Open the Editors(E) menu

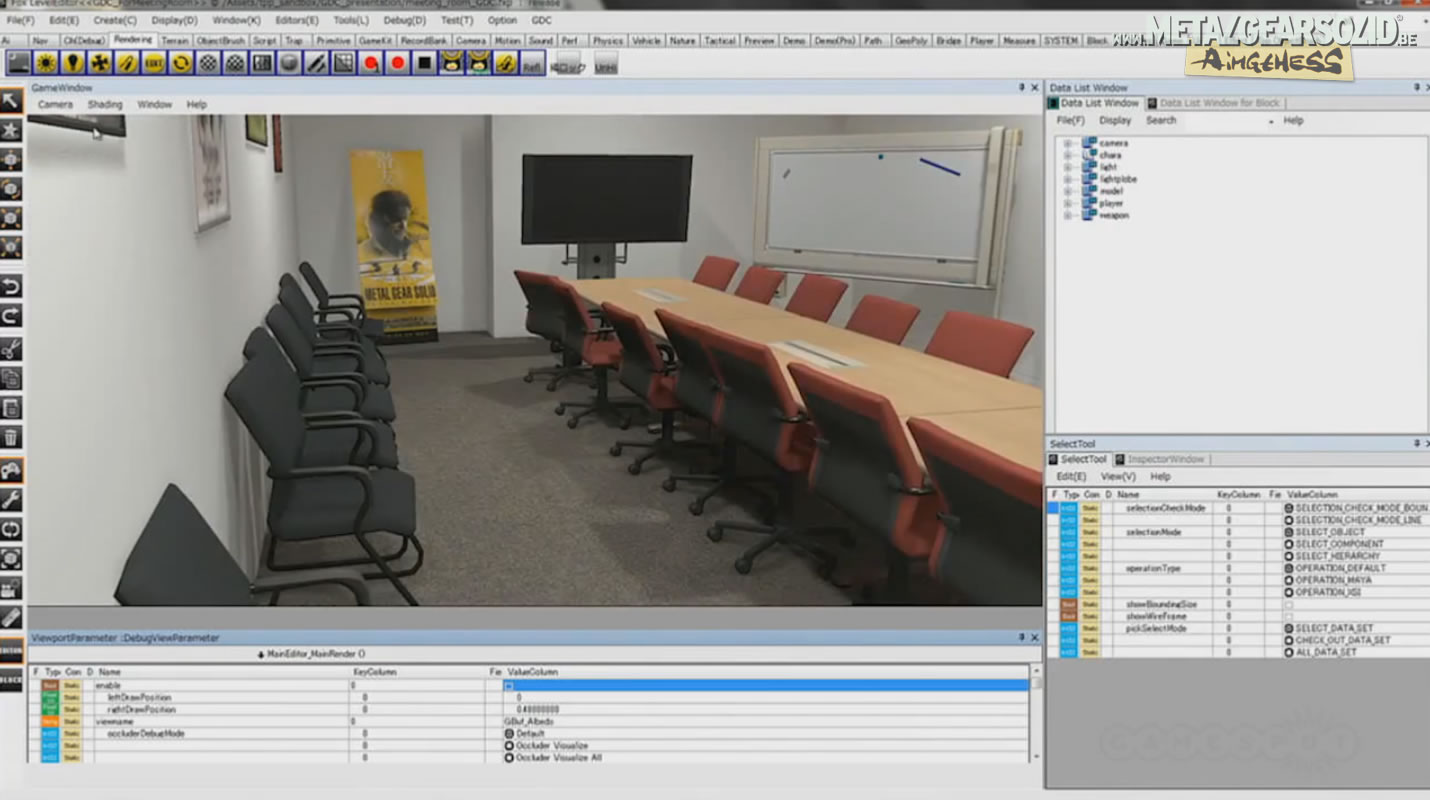click(297, 20)
